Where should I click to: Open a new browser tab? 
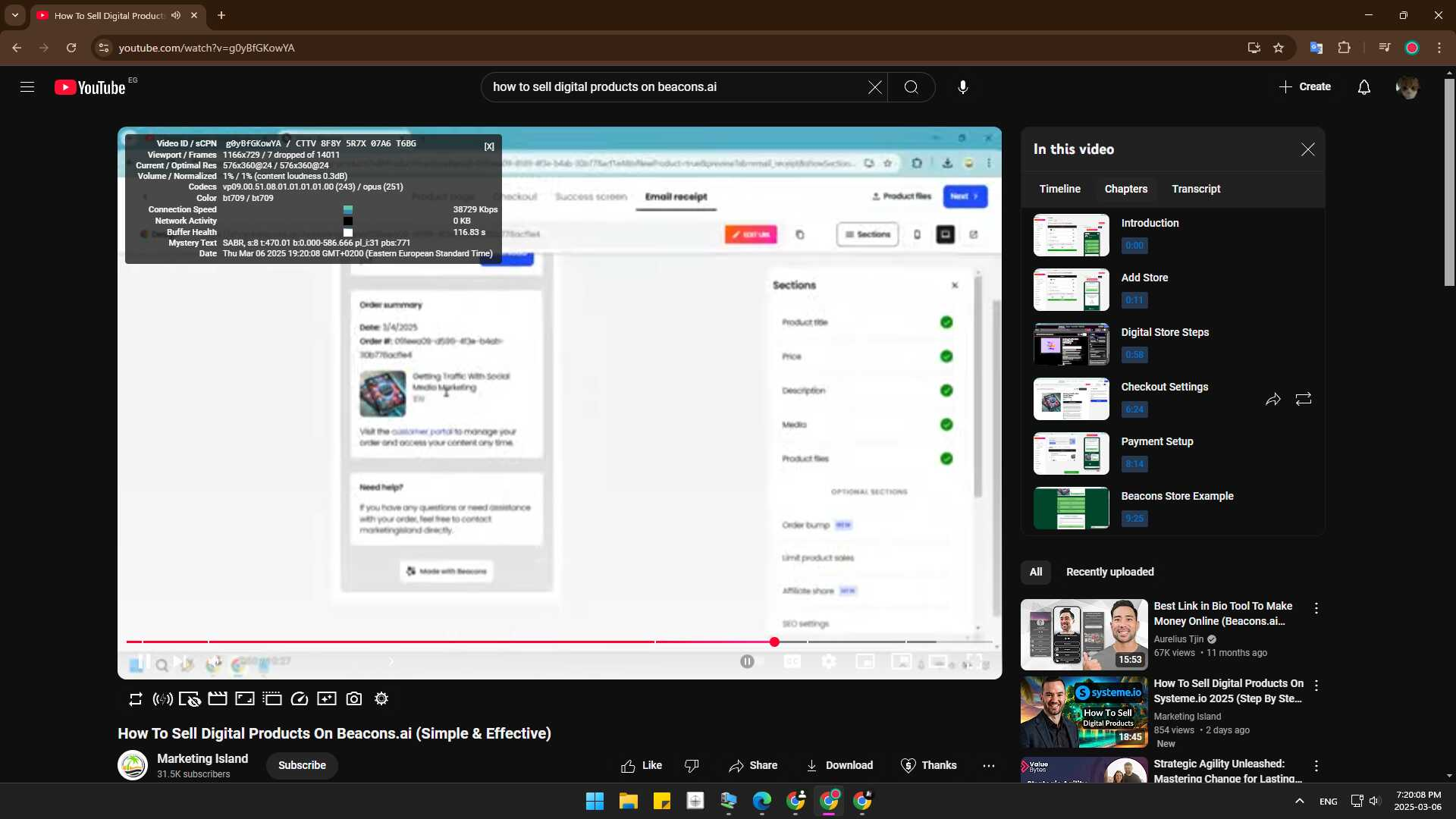click(221, 15)
